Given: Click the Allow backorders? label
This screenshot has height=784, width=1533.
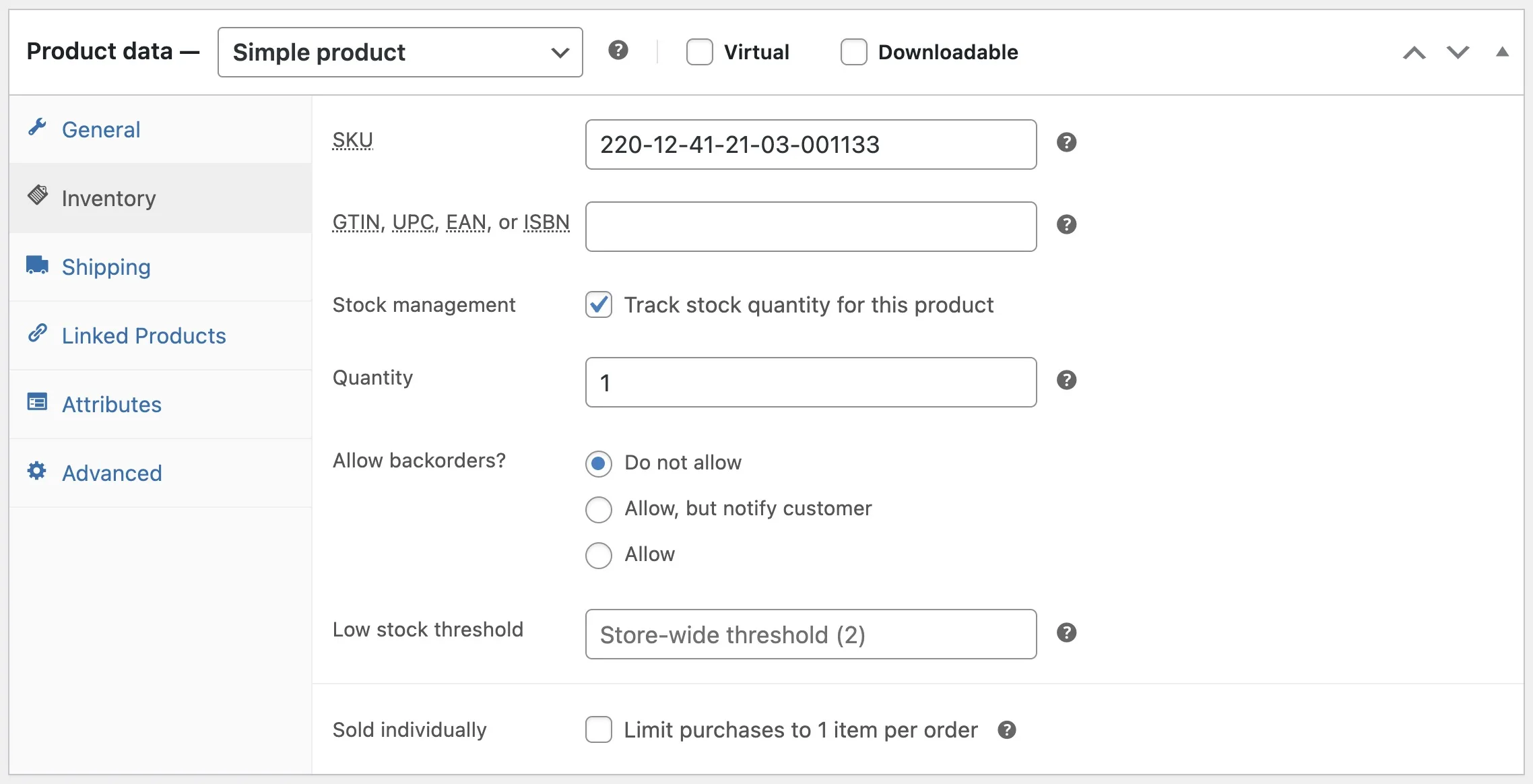Looking at the screenshot, I should (x=419, y=461).
